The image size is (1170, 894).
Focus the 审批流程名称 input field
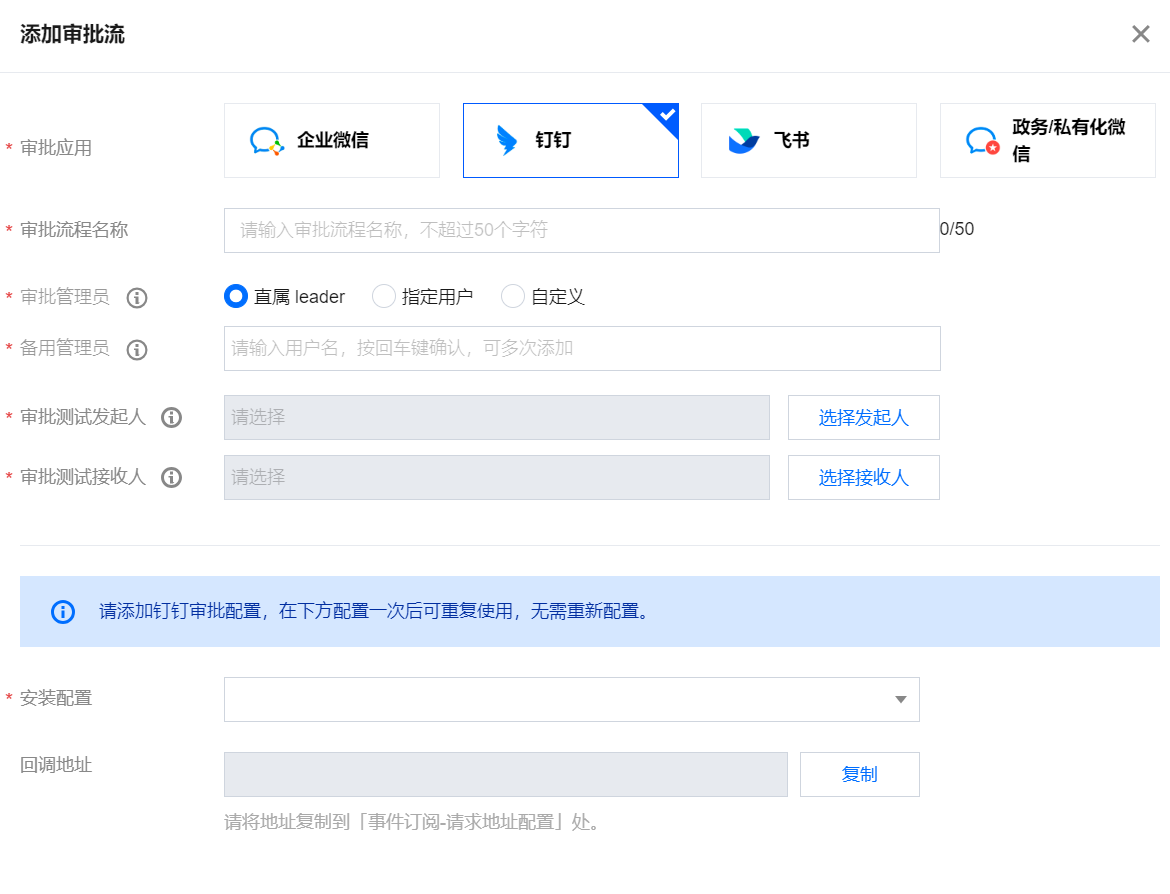[x=581, y=230]
